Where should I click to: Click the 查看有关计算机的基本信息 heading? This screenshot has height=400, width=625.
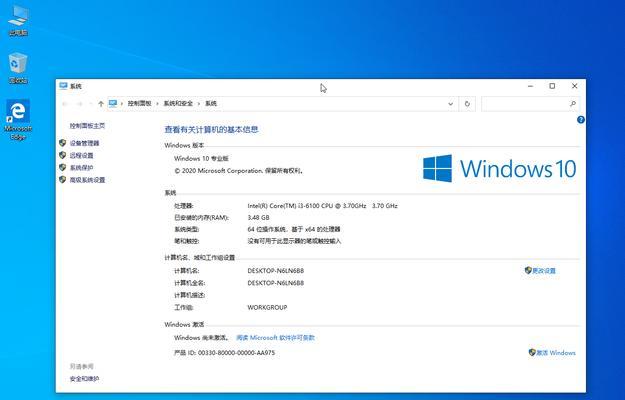pyautogui.click(x=211, y=129)
